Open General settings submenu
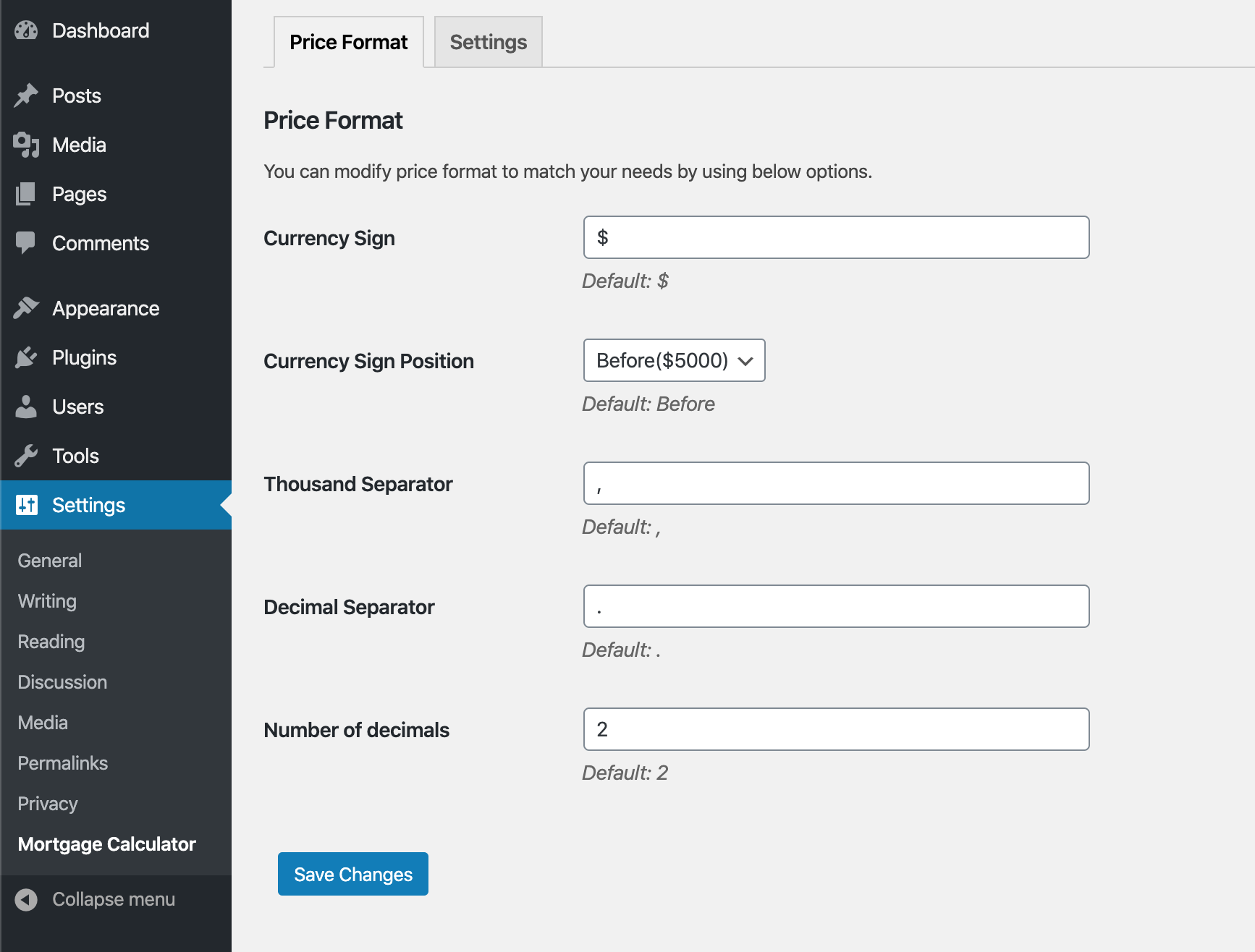The width and height of the screenshot is (1255, 952). (x=50, y=561)
